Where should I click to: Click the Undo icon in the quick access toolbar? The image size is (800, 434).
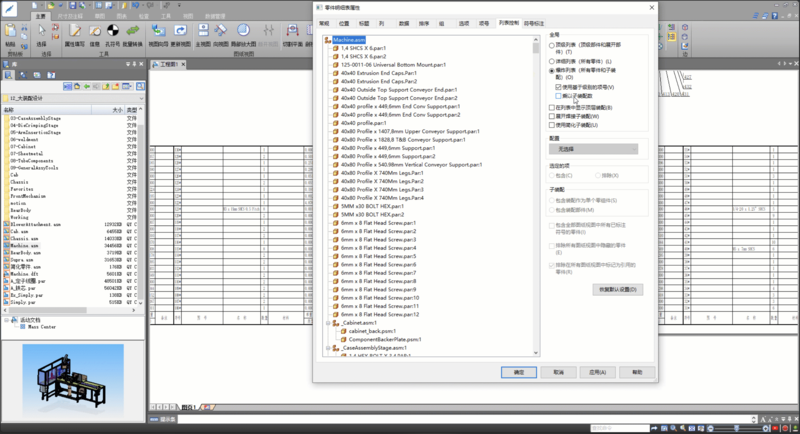[136, 5]
